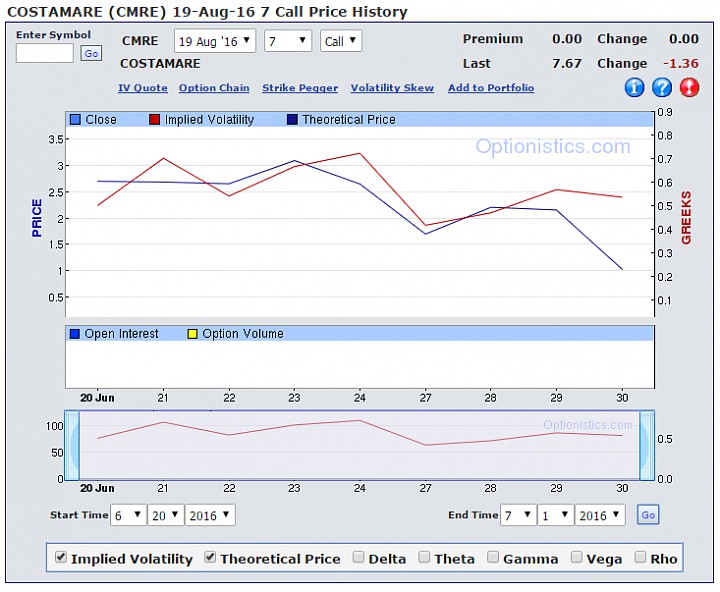The height and width of the screenshot is (592, 720).
Task: Enable the Gamma checkbox
Action: click(493, 557)
